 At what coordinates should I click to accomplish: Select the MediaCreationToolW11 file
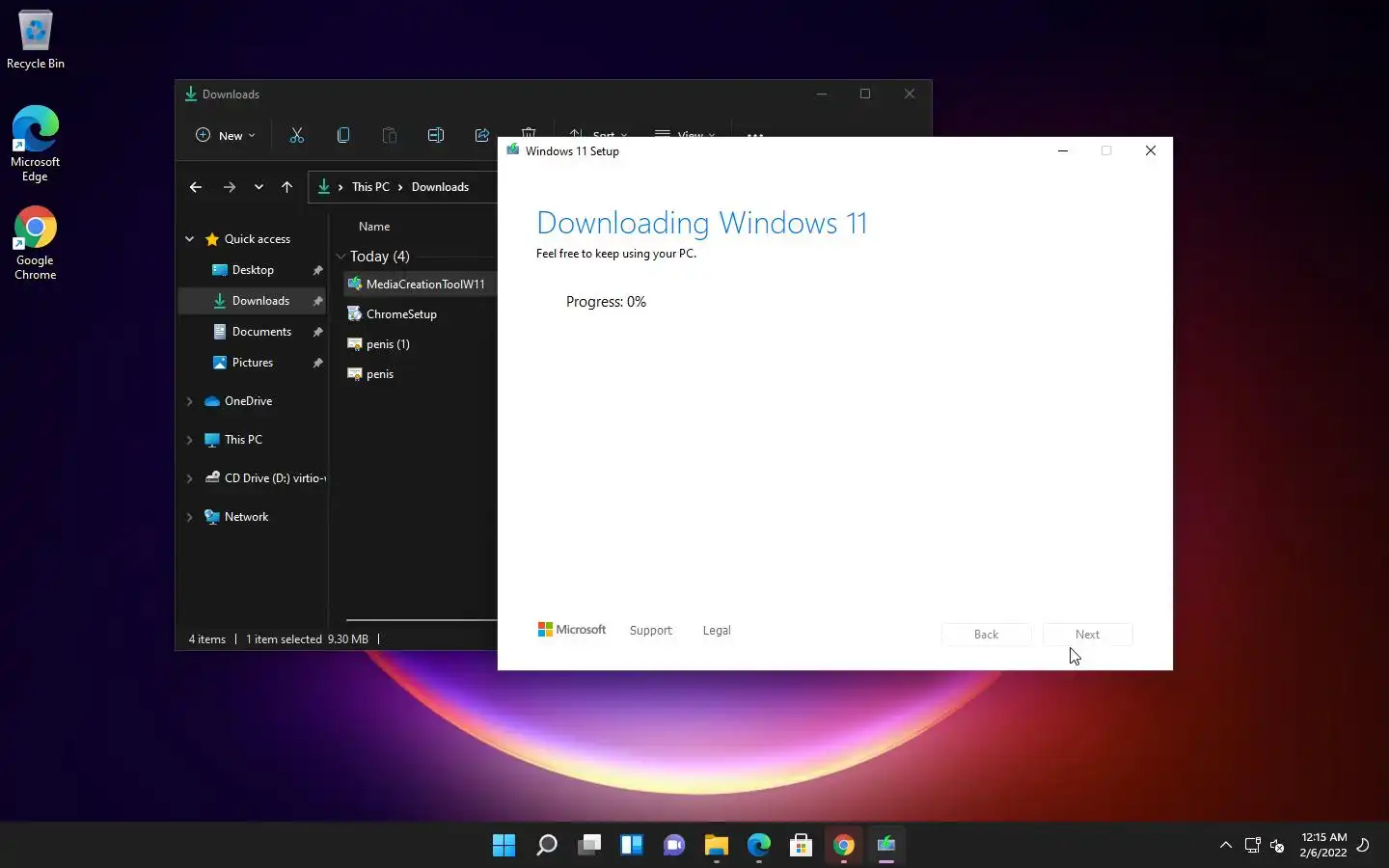click(421, 285)
